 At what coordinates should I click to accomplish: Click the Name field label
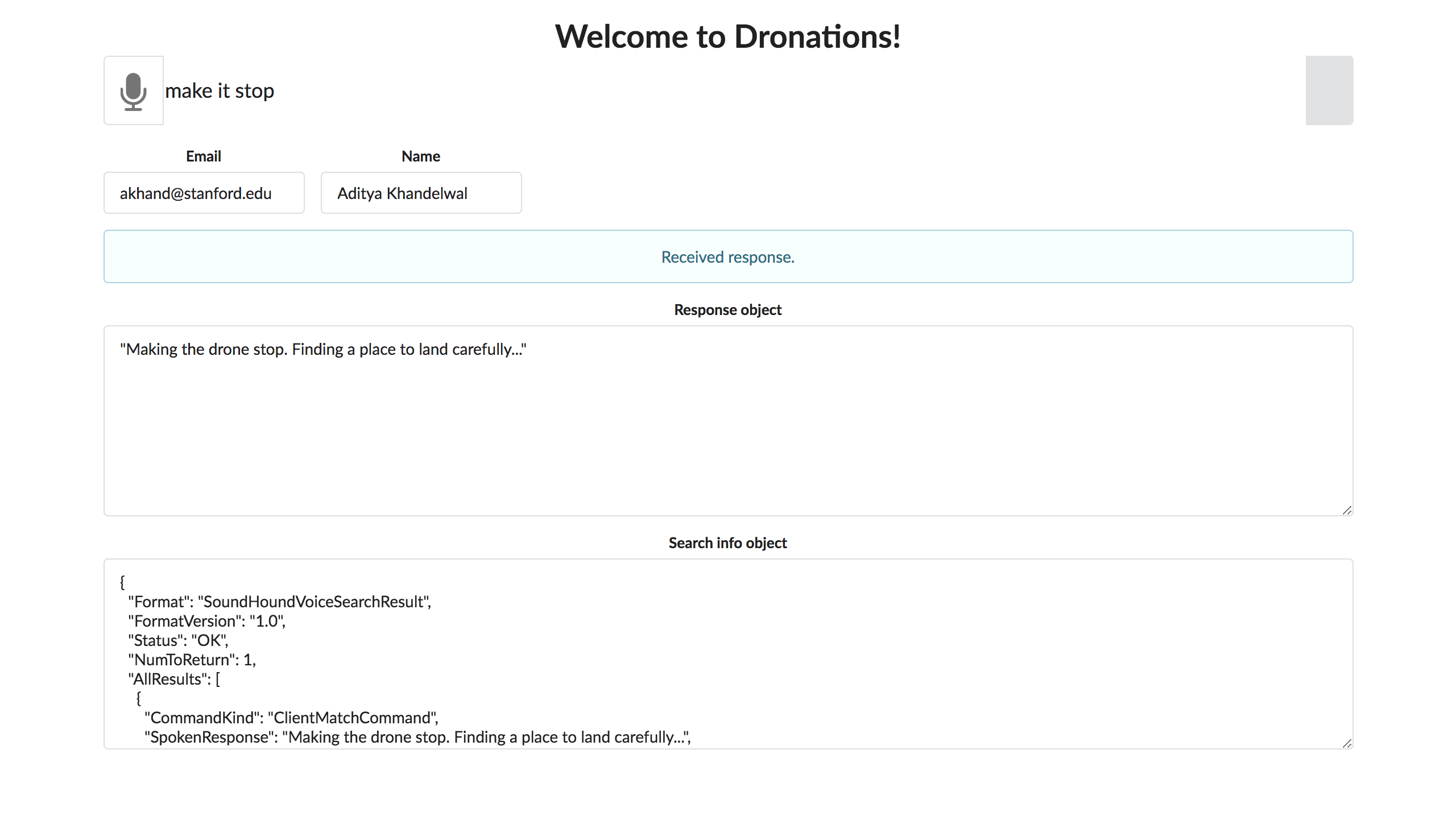(x=421, y=156)
